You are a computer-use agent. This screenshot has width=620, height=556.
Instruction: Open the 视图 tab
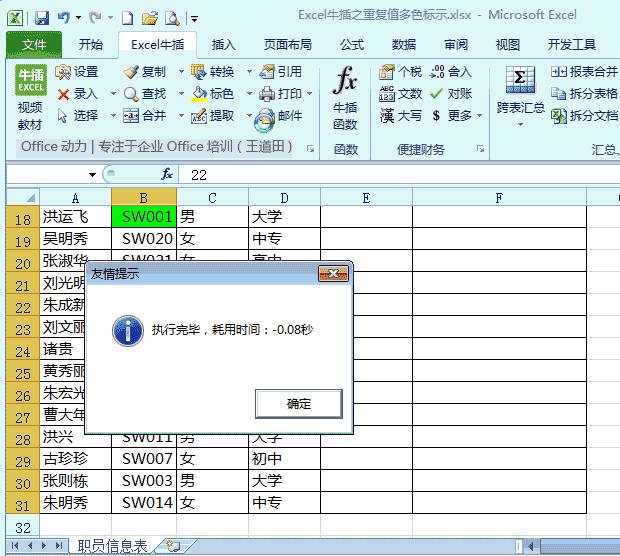tap(507, 45)
